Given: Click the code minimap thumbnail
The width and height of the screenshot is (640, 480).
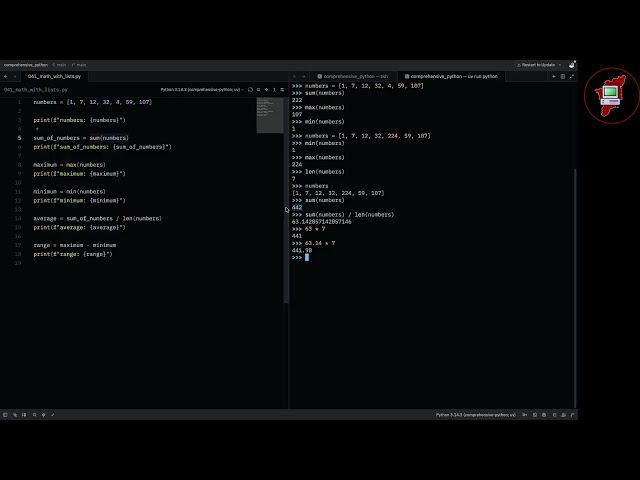Looking at the screenshot, I should click(269, 115).
